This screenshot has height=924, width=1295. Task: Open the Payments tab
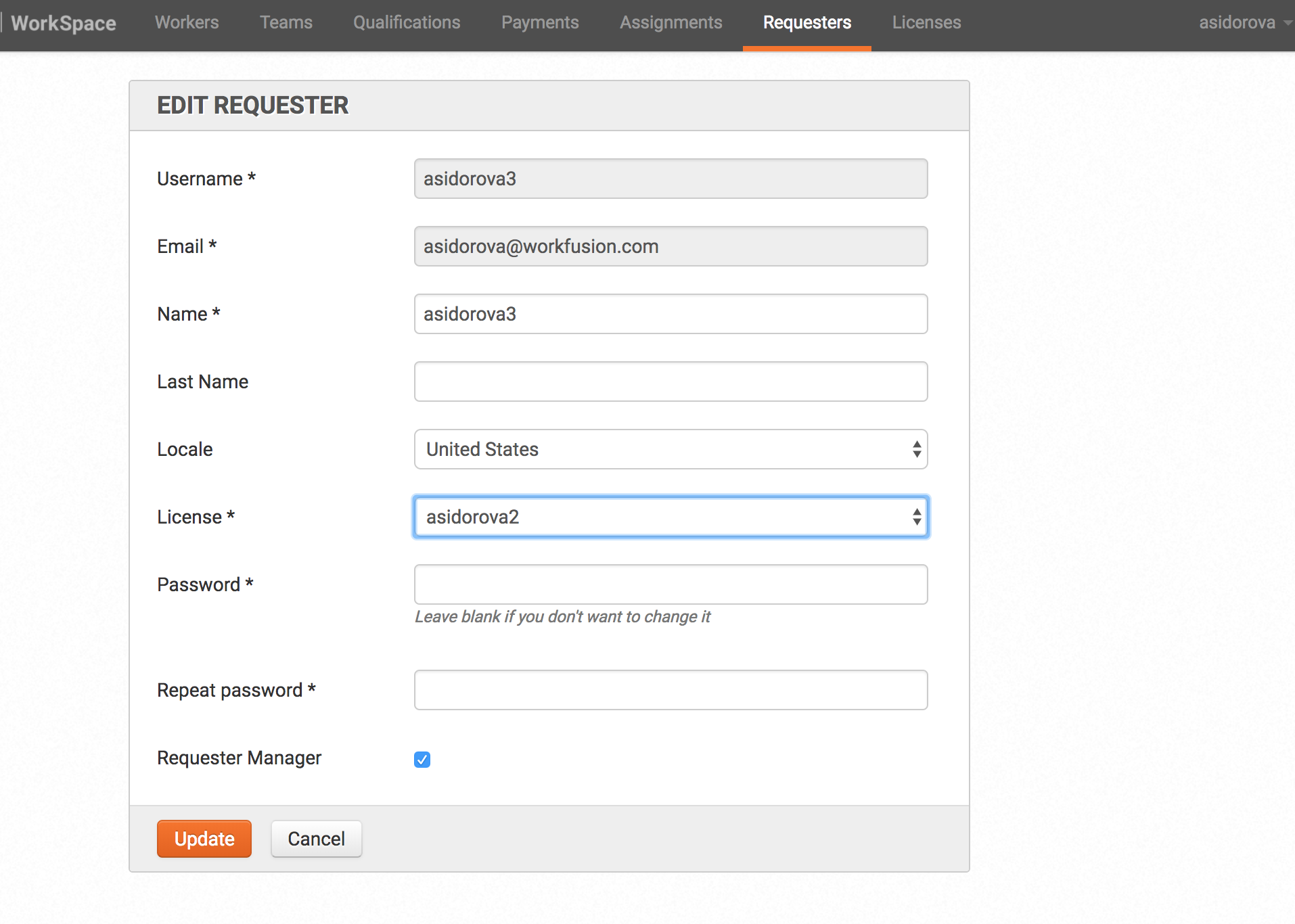click(x=540, y=22)
